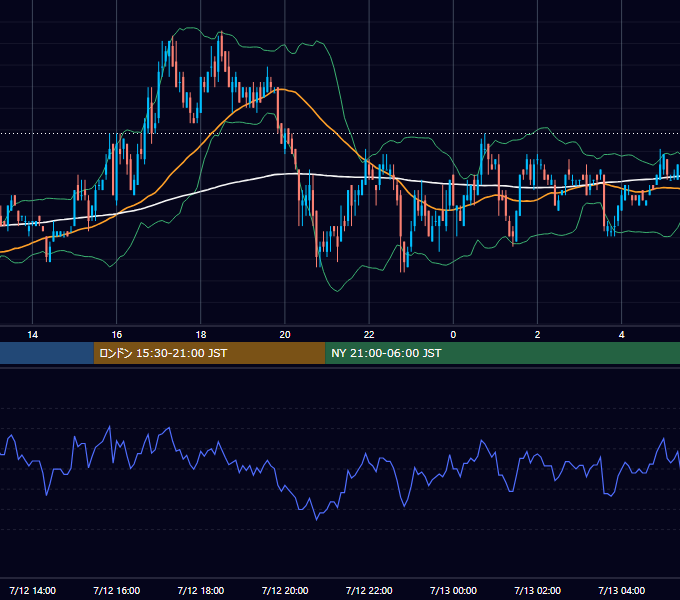Click the 4 hour label on the time axis

tap(621, 335)
